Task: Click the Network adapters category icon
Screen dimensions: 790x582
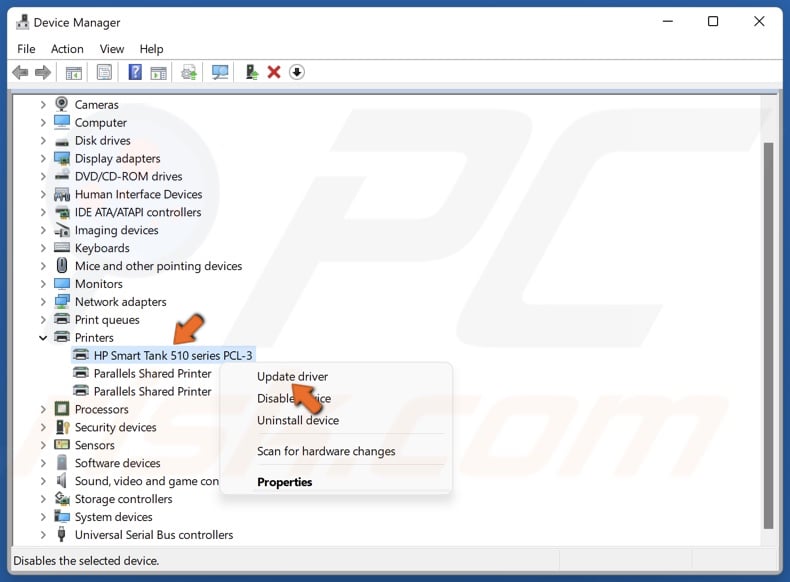Action: click(62, 301)
